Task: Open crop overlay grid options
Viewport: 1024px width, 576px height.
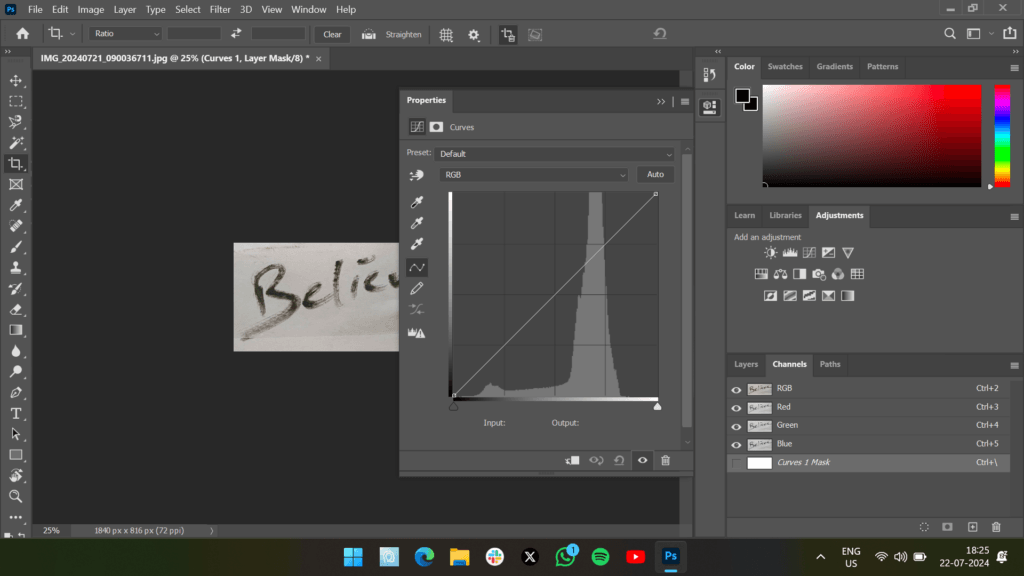Action: point(446,35)
